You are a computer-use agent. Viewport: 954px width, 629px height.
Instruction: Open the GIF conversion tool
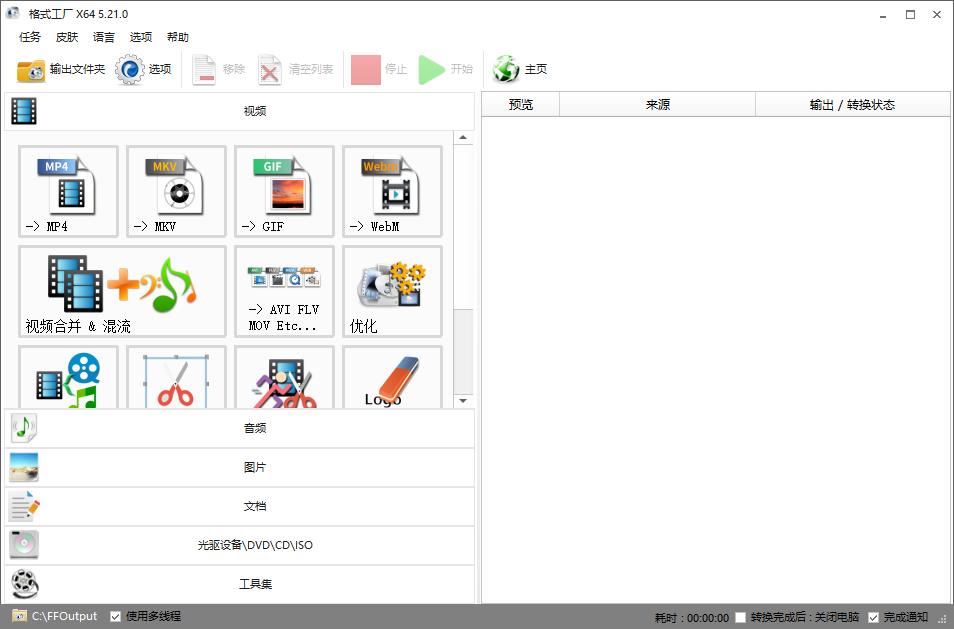click(x=284, y=190)
